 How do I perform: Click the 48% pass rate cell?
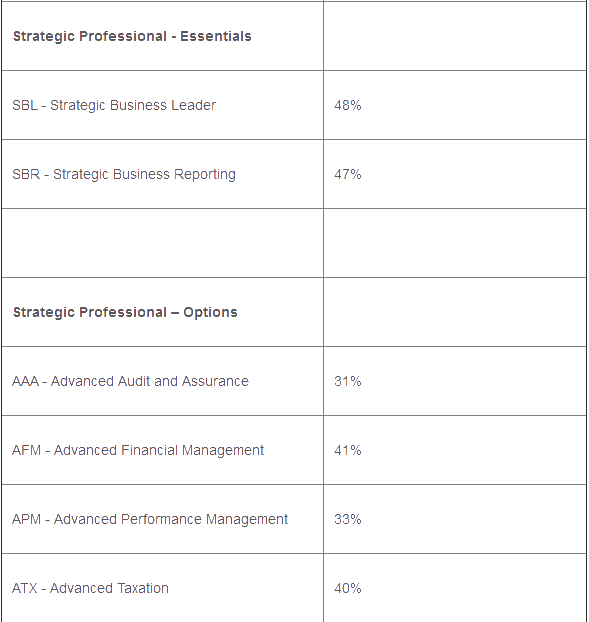click(x=455, y=105)
